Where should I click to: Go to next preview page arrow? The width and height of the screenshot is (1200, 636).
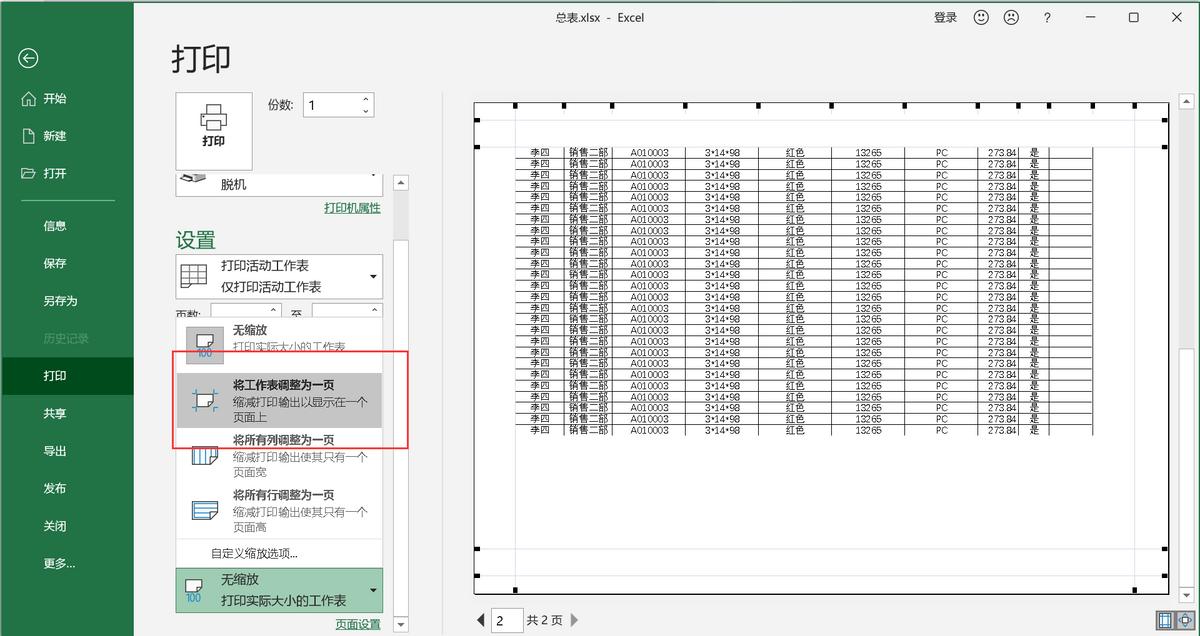(x=574, y=621)
